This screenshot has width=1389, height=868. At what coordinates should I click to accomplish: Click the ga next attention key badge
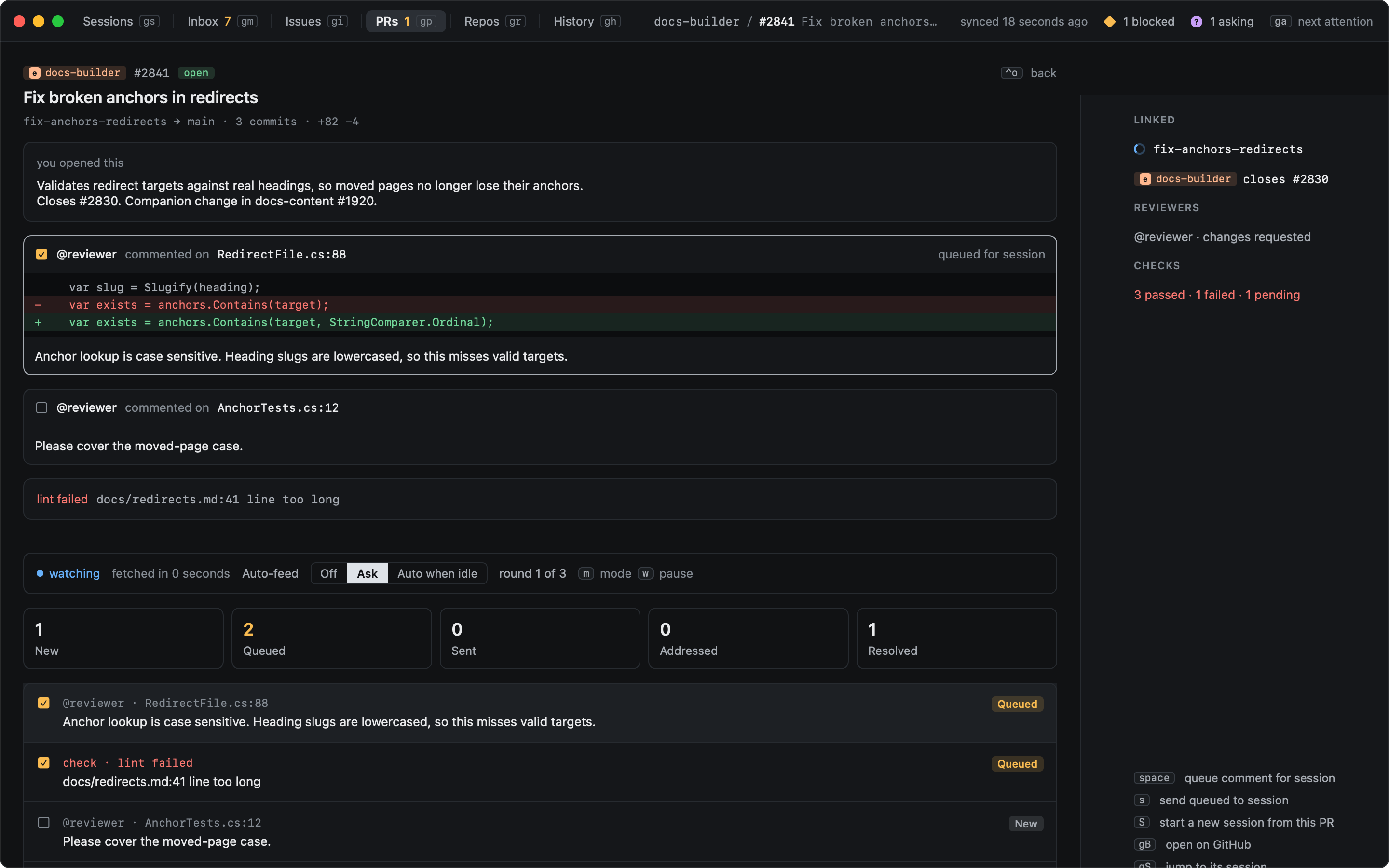[1280, 21]
